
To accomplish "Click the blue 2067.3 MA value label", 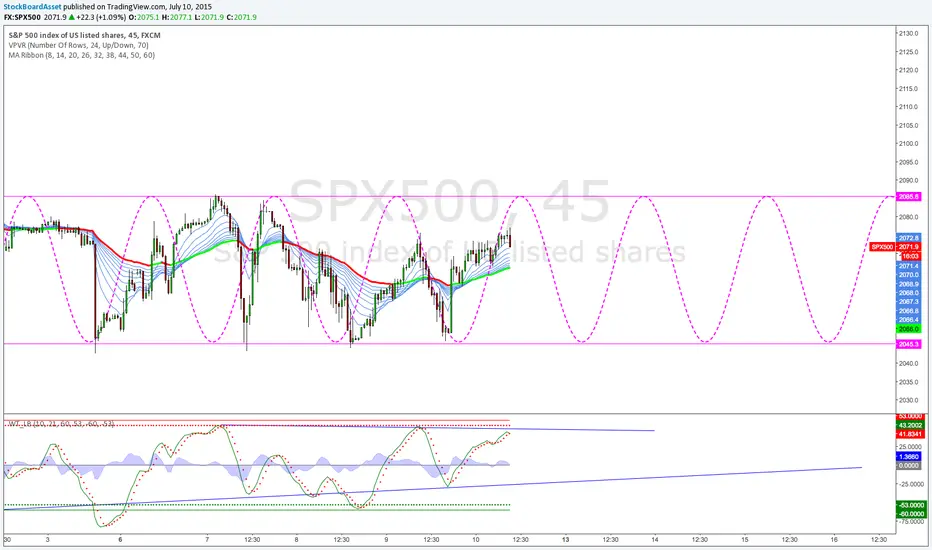I will (x=908, y=302).
